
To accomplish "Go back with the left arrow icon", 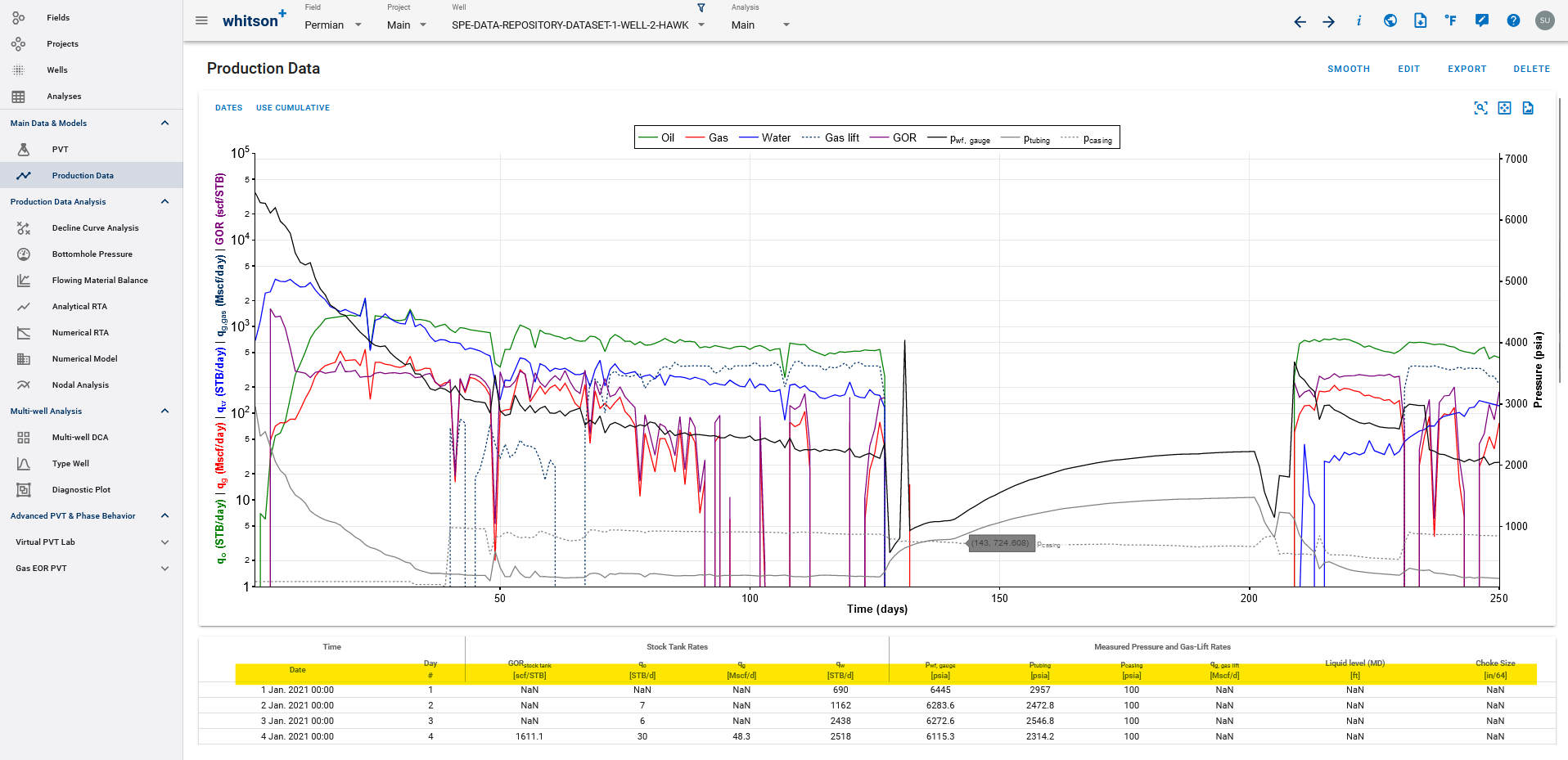I will (x=1300, y=21).
